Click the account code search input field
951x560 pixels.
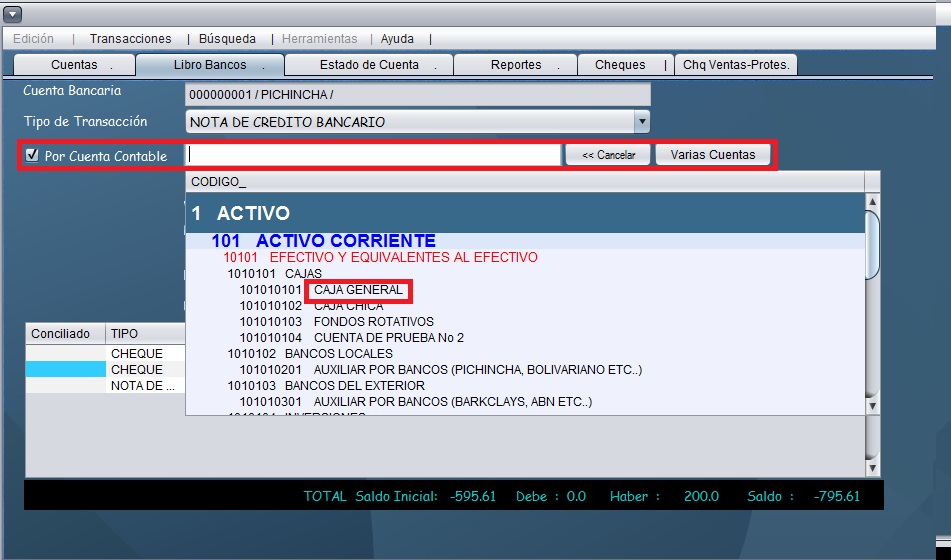[x=374, y=155]
